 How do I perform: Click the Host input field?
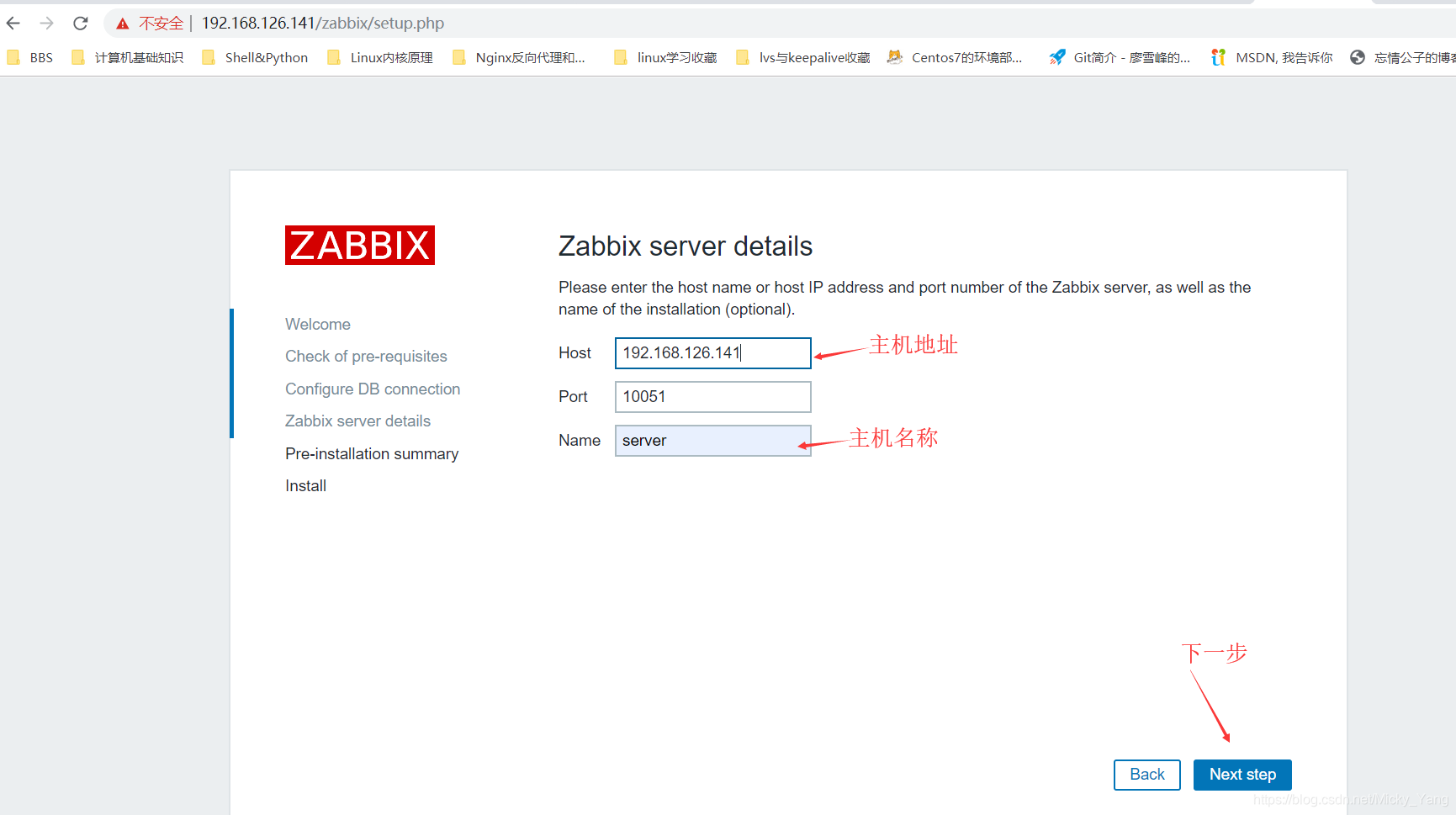pos(713,353)
